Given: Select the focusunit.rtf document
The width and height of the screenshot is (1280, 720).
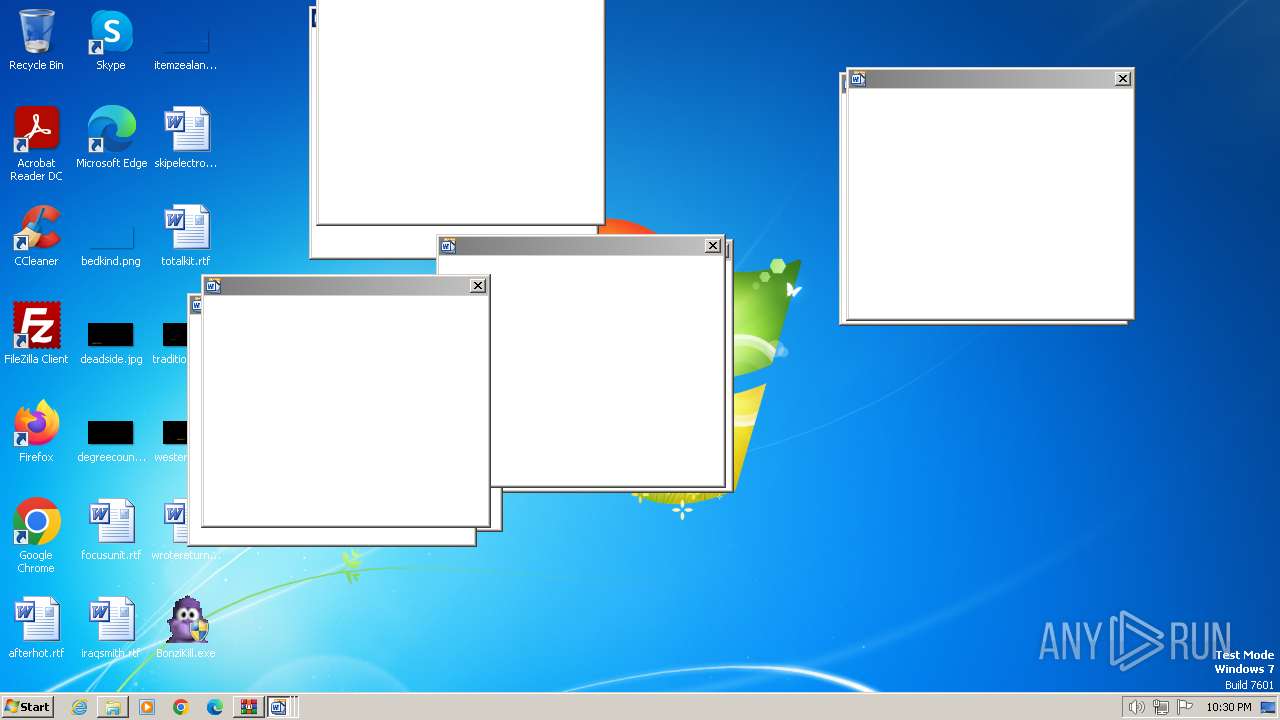Looking at the screenshot, I should [x=111, y=530].
